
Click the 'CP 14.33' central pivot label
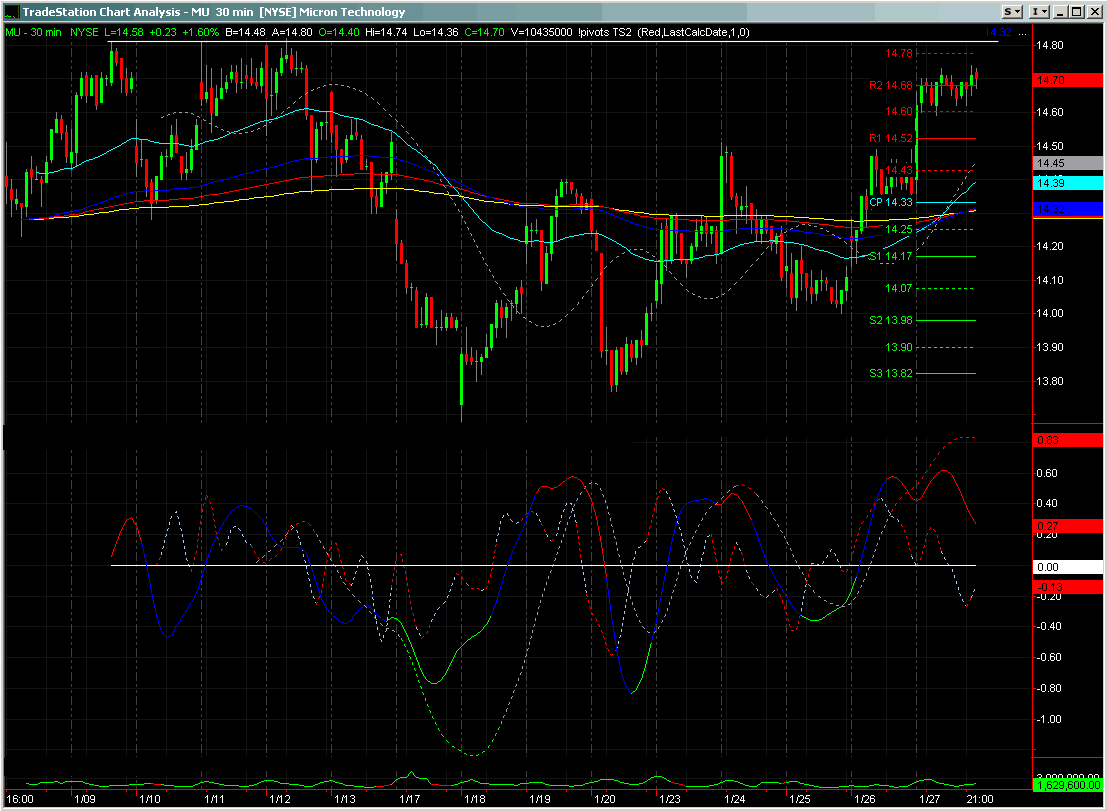tap(890, 203)
